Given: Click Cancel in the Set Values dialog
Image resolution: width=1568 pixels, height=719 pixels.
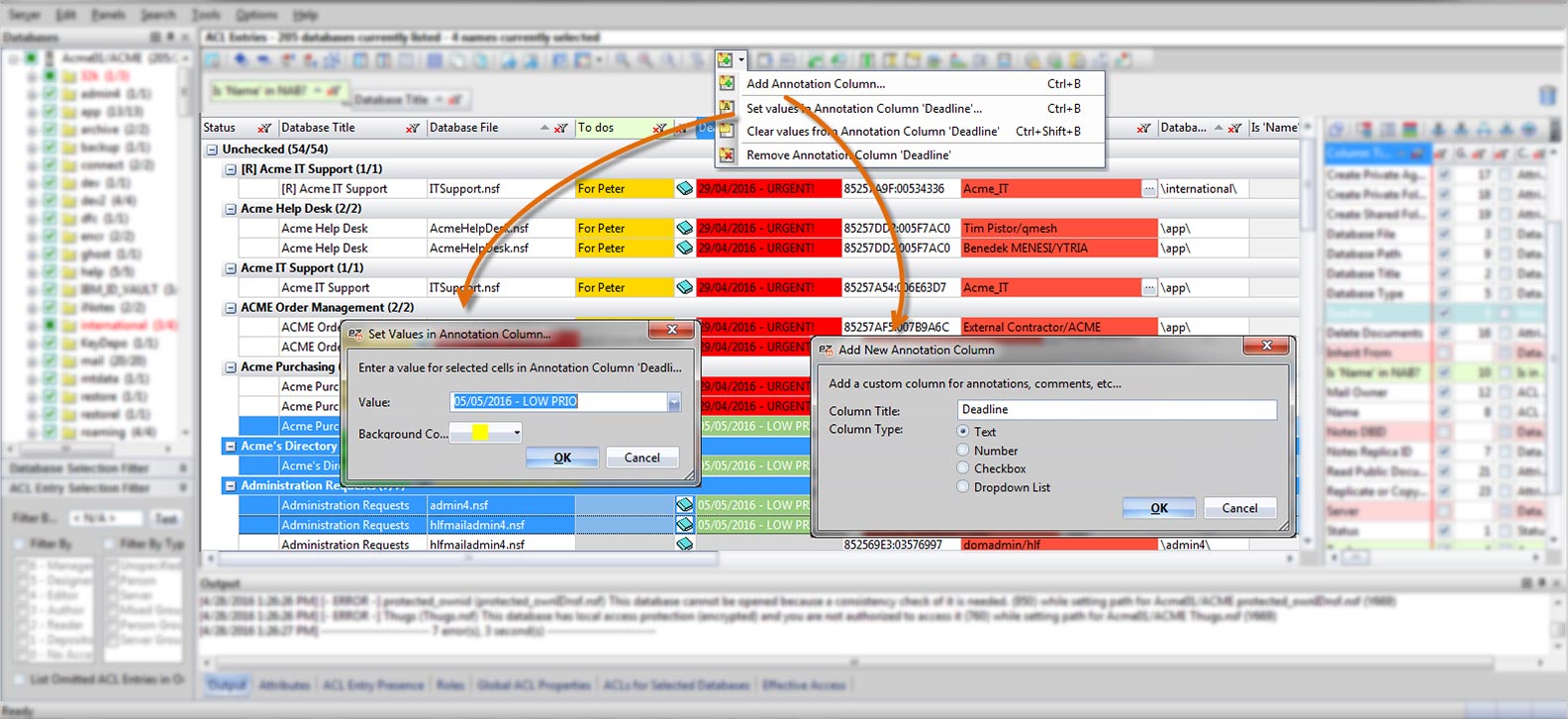Looking at the screenshot, I should [x=641, y=458].
